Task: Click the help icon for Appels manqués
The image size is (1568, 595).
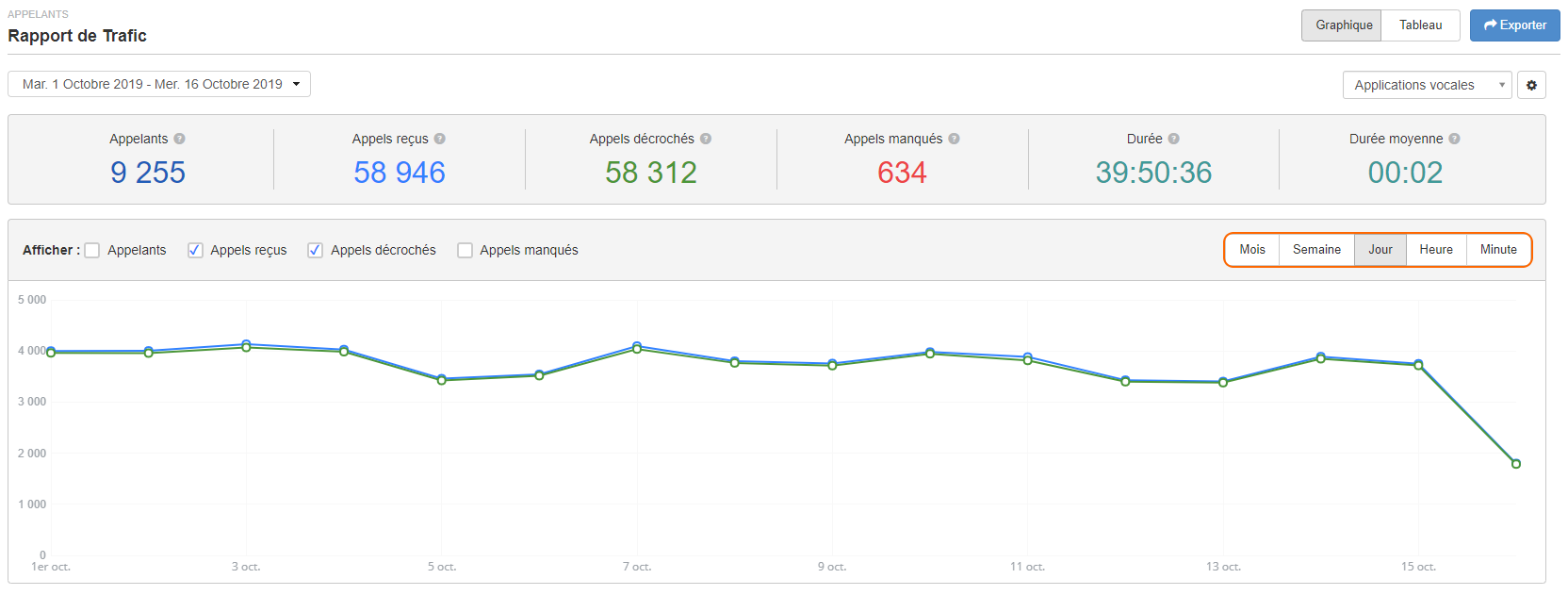Action: point(954,139)
